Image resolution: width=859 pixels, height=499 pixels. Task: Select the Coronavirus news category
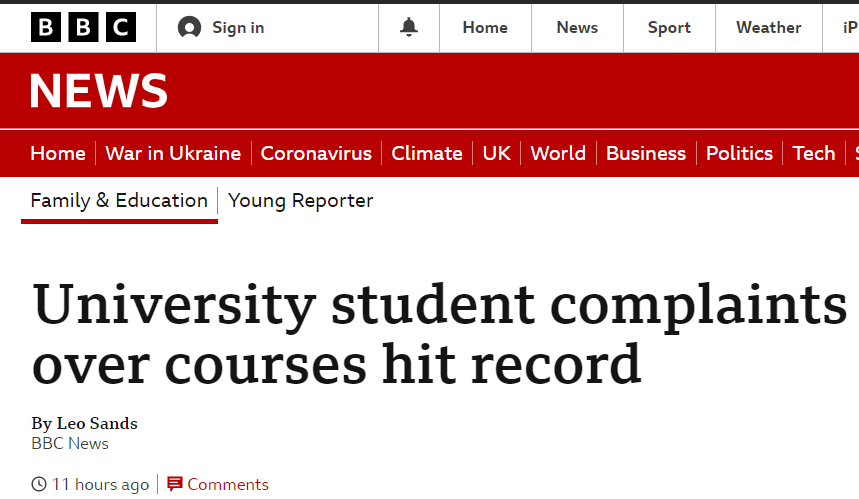point(316,153)
